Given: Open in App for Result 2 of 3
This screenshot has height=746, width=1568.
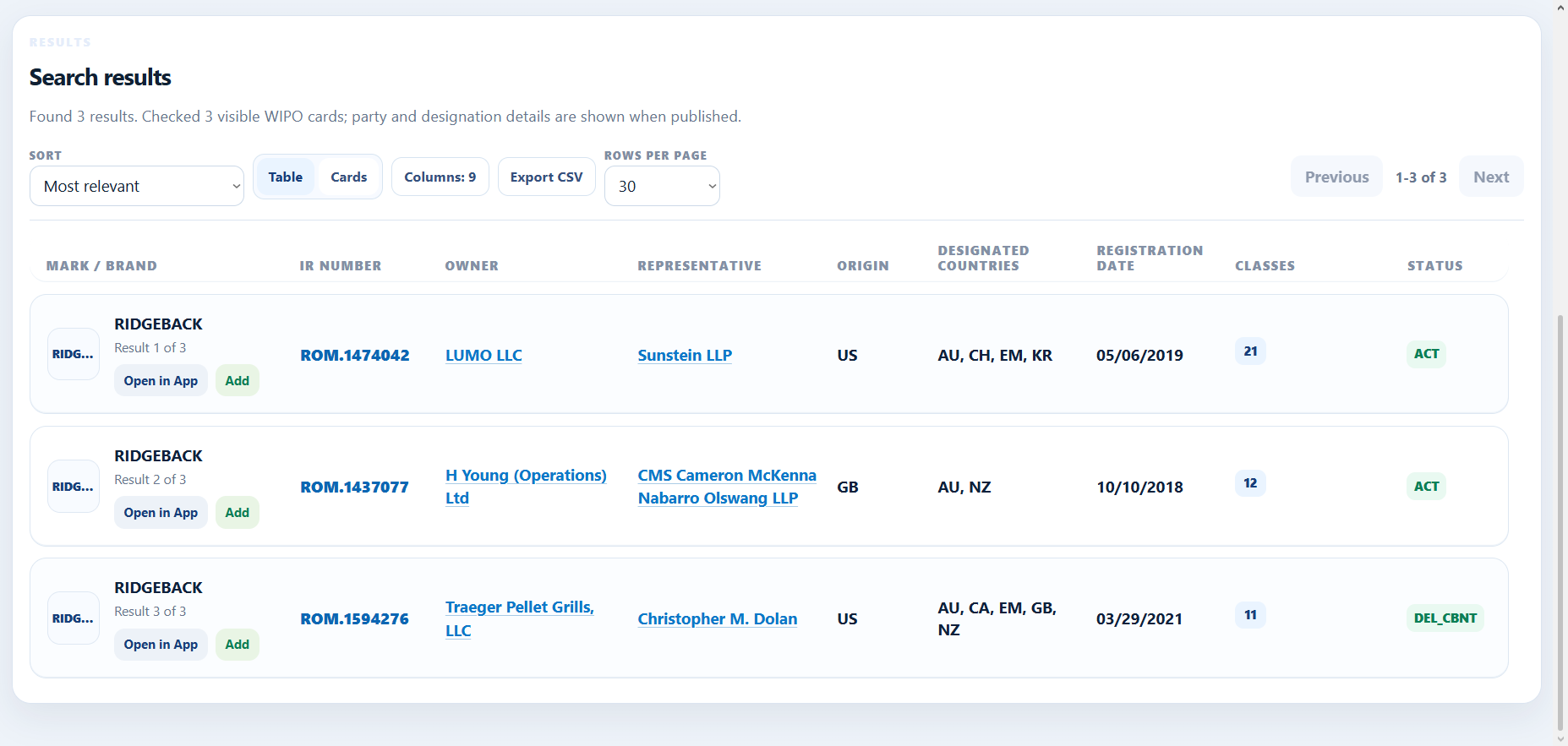Looking at the screenshot, I should pos(161,513).
